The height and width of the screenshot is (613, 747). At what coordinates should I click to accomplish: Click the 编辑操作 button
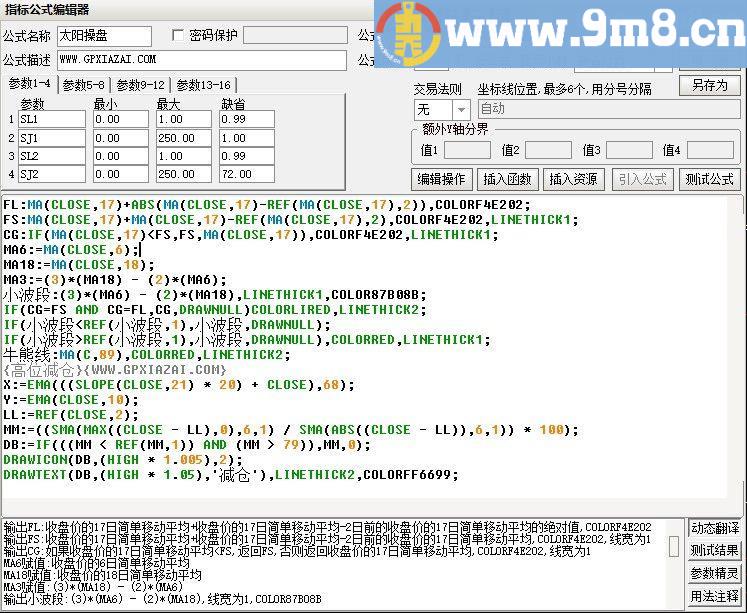point(441,179)
